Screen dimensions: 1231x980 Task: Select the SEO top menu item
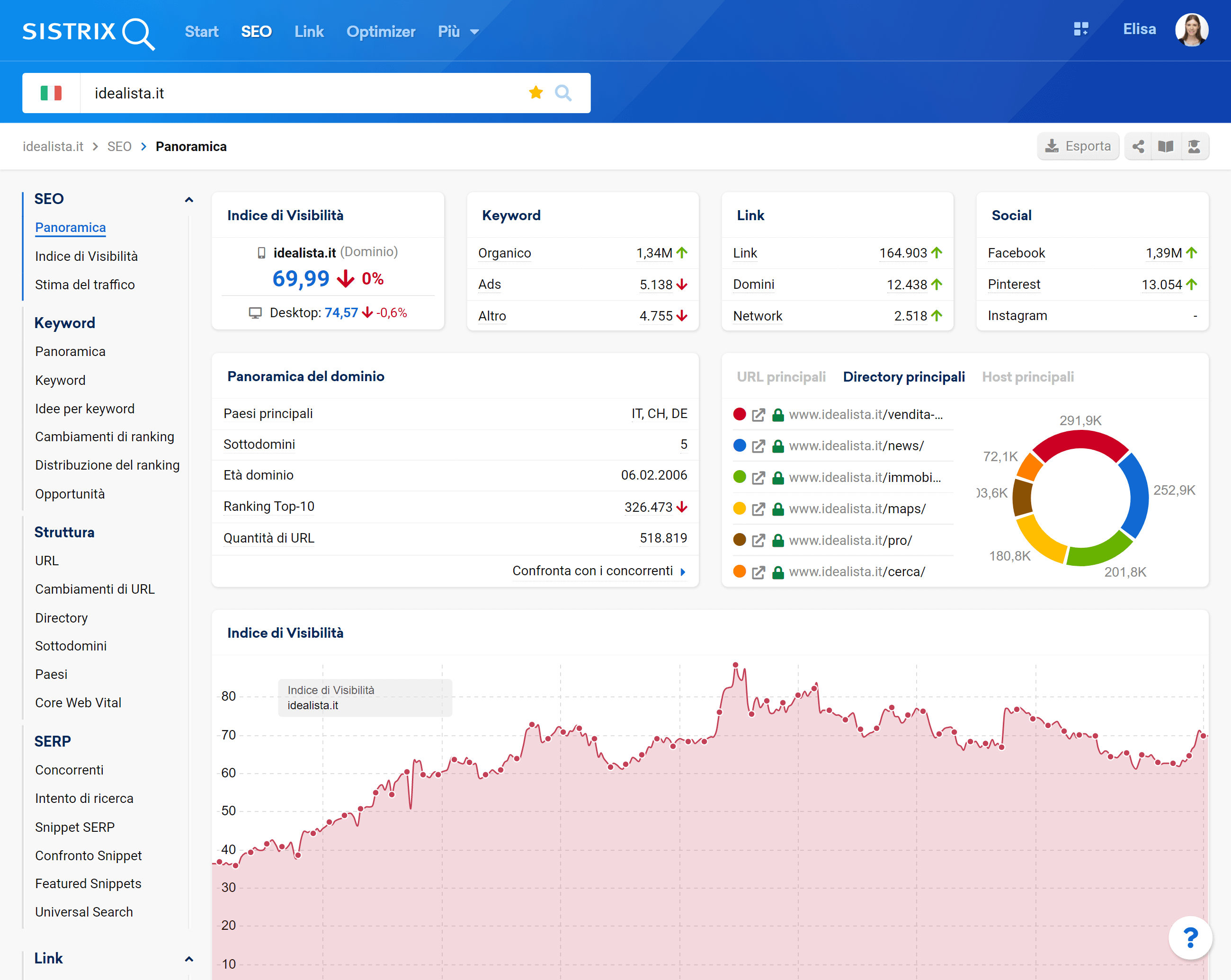[256, 31]
